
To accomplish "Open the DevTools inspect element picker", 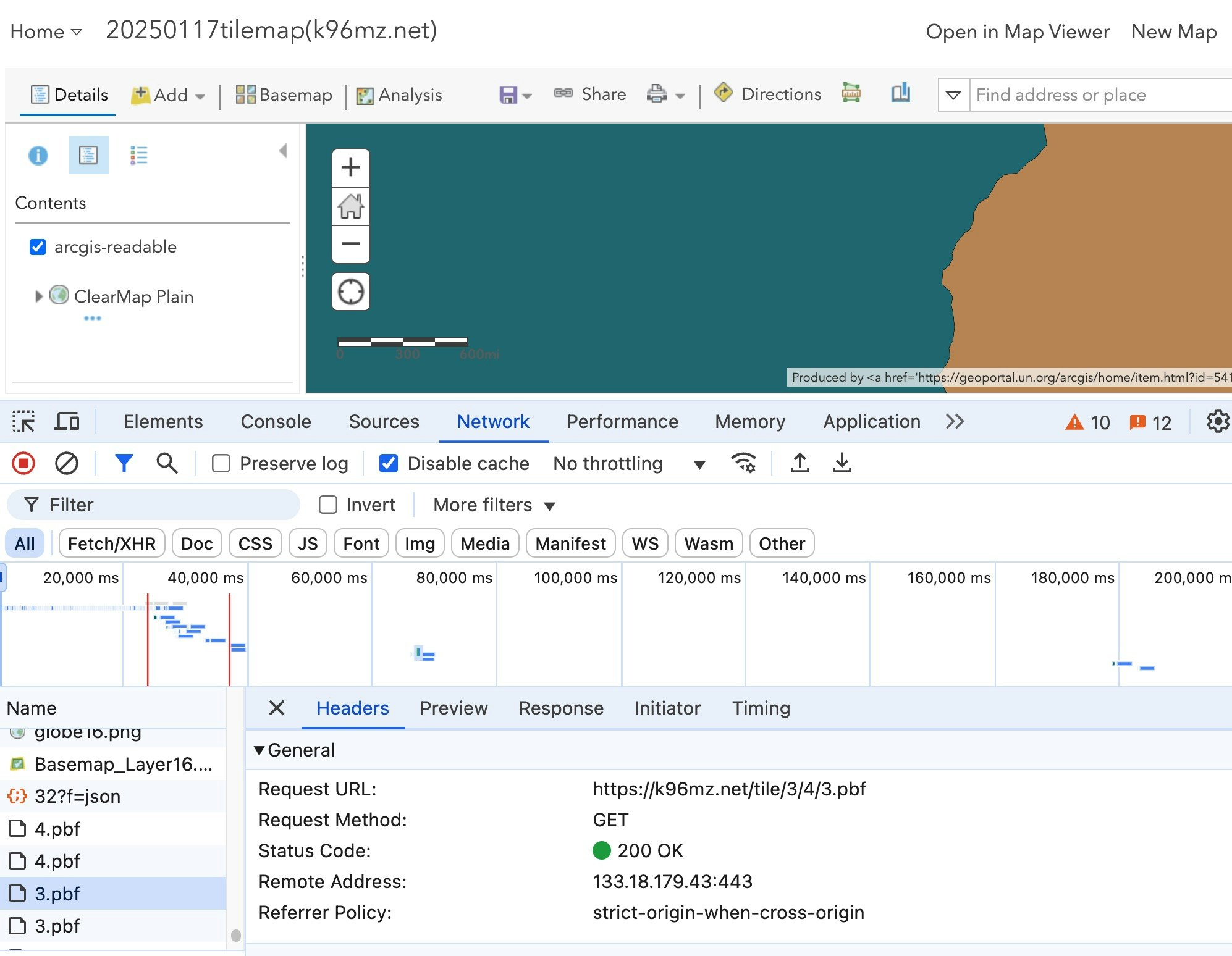I will 23,422.
